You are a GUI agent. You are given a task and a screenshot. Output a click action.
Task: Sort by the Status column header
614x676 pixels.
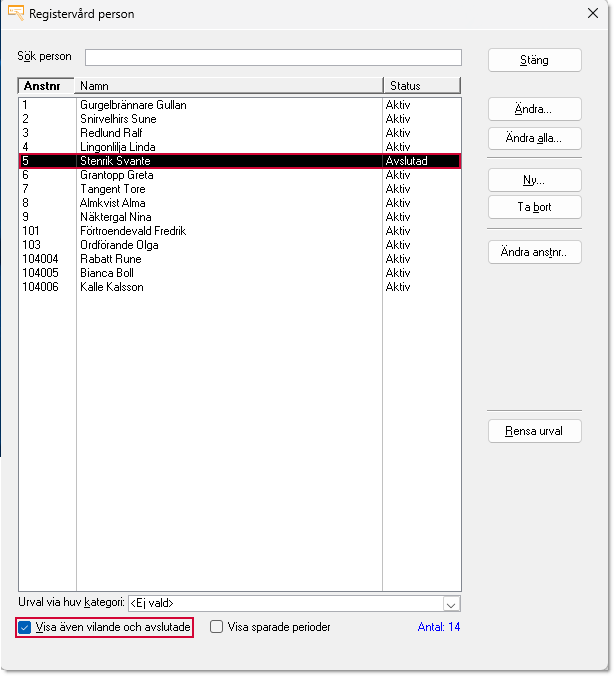[x=422, y=86]
